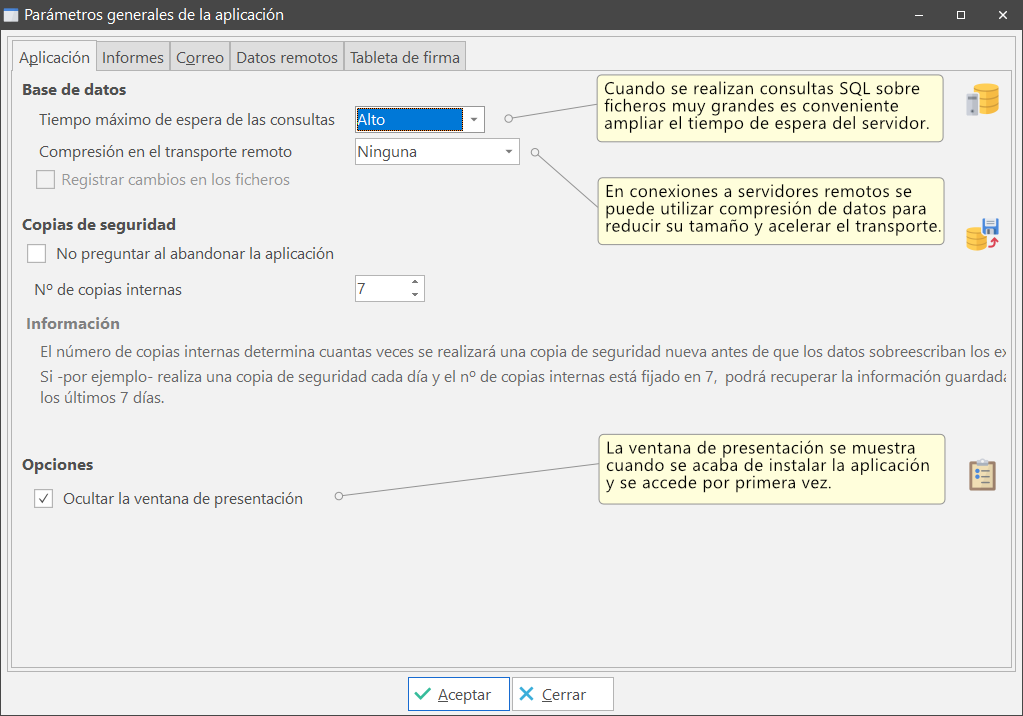Click the database server icon
This screenshot has height=716, width=1023.
(x=981, y=100)
